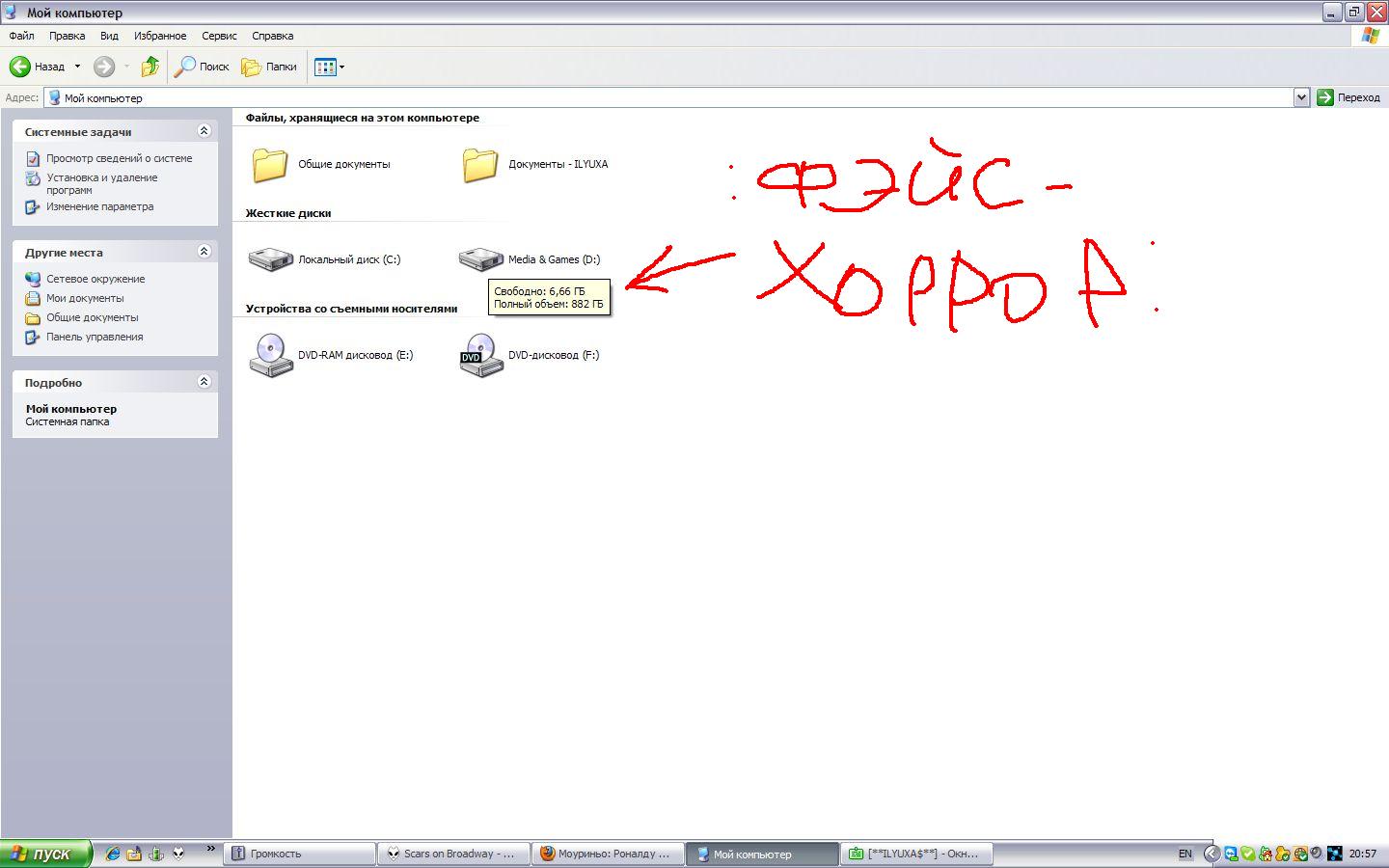Open the Сервис menu
Viewport: 1389px width, 868px height.
[219, 36]
